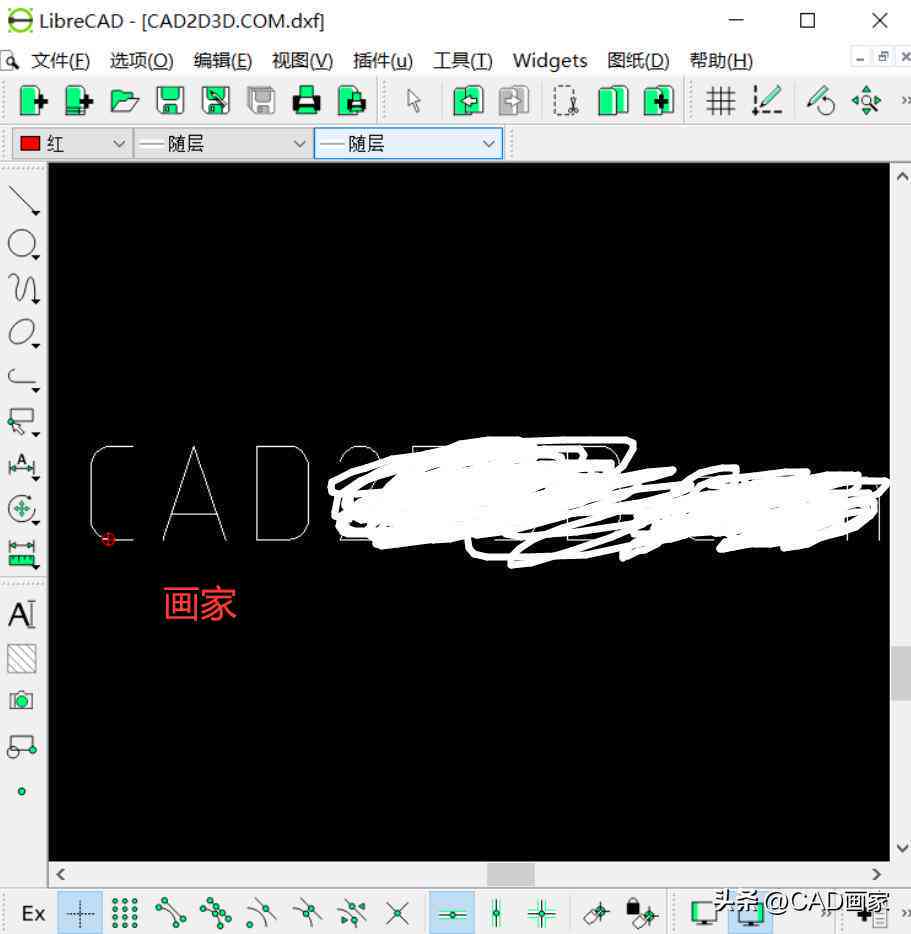The width and height of the screenshot is (911, 934).
Task: Cut the selected entities
Action: point(565,100)
